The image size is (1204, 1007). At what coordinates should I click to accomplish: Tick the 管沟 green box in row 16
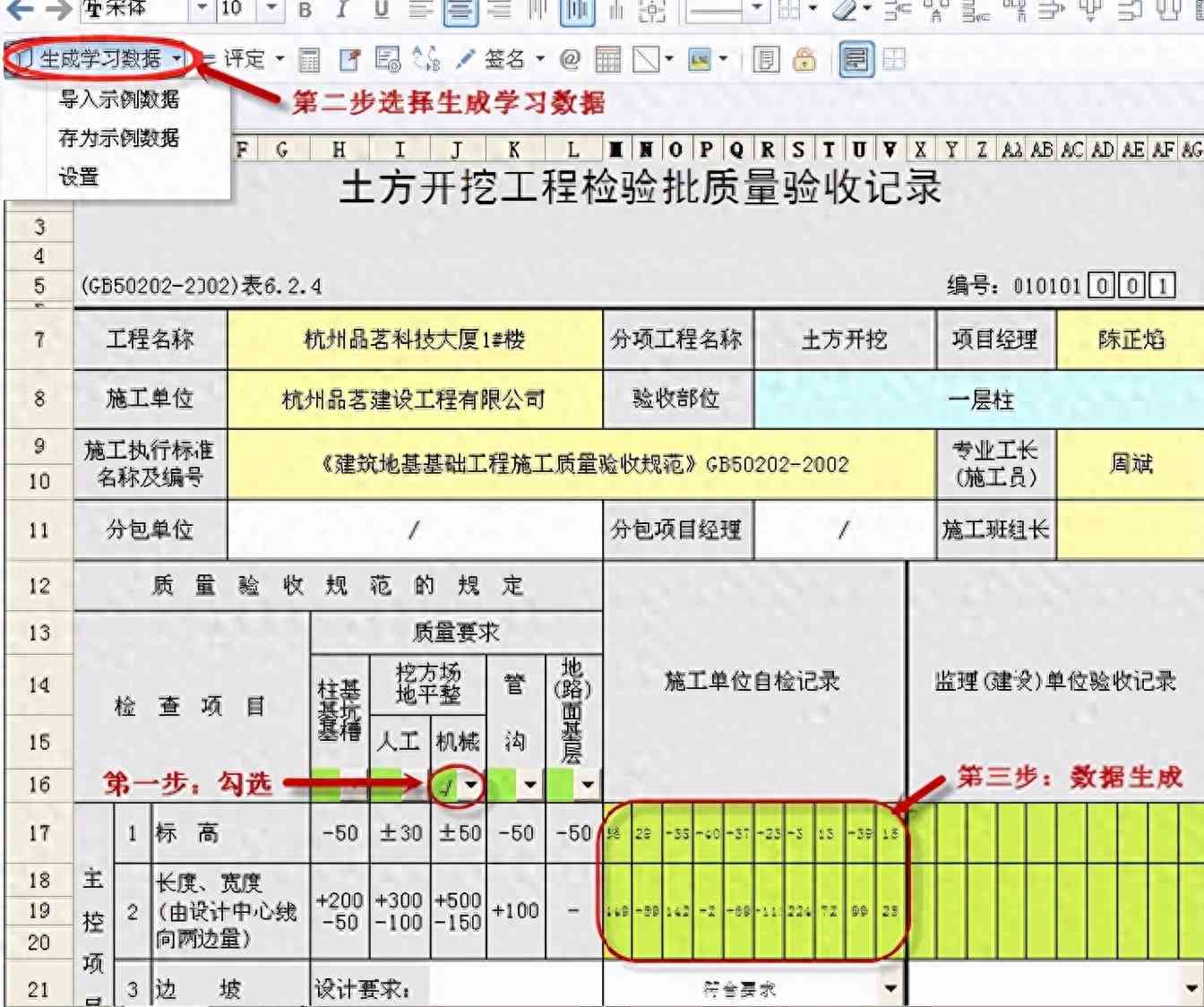pyautogui.click(x=502, y=785)
